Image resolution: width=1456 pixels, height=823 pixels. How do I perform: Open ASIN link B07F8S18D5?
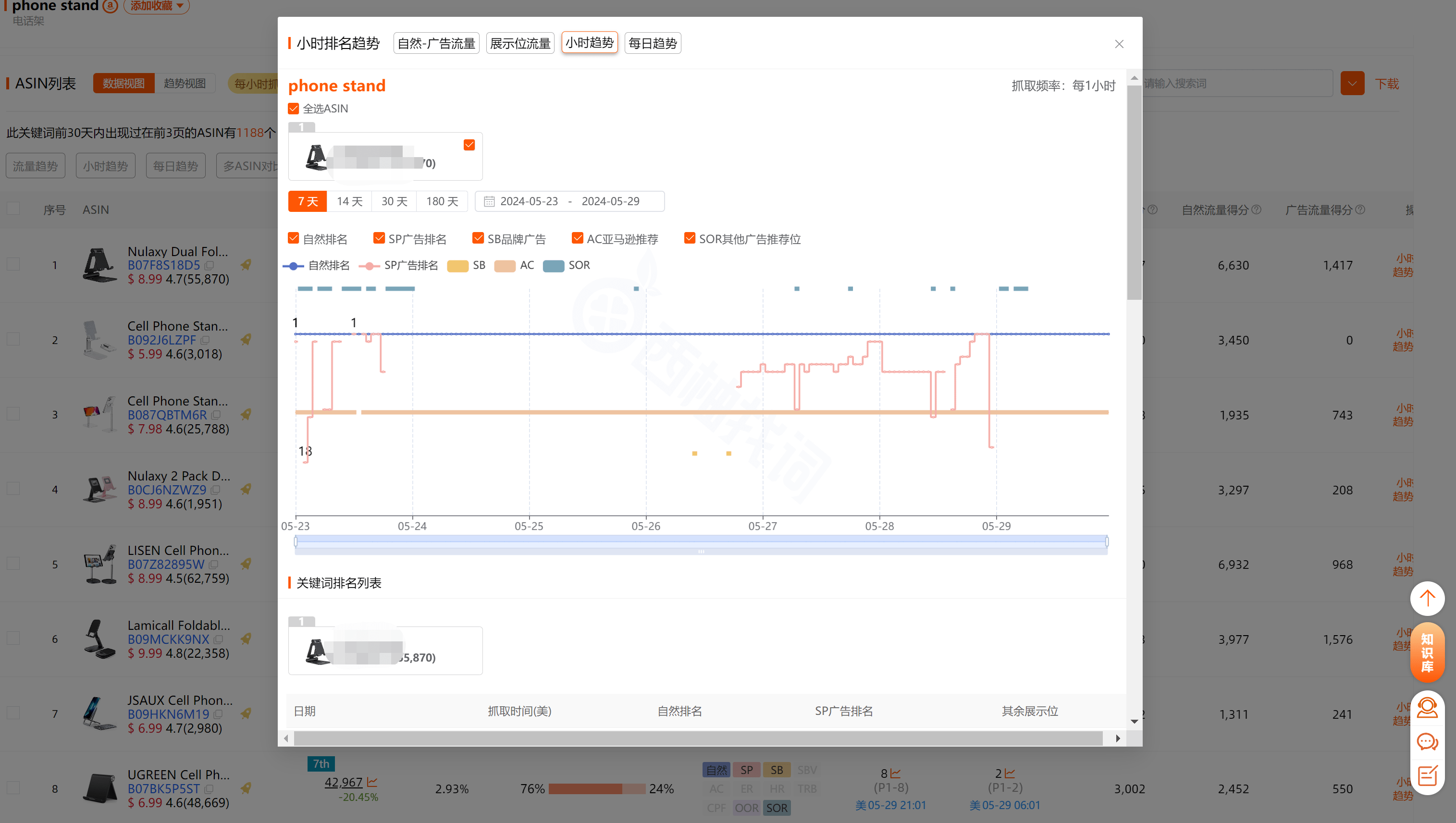pyautogui.click(x=163, y=265)
